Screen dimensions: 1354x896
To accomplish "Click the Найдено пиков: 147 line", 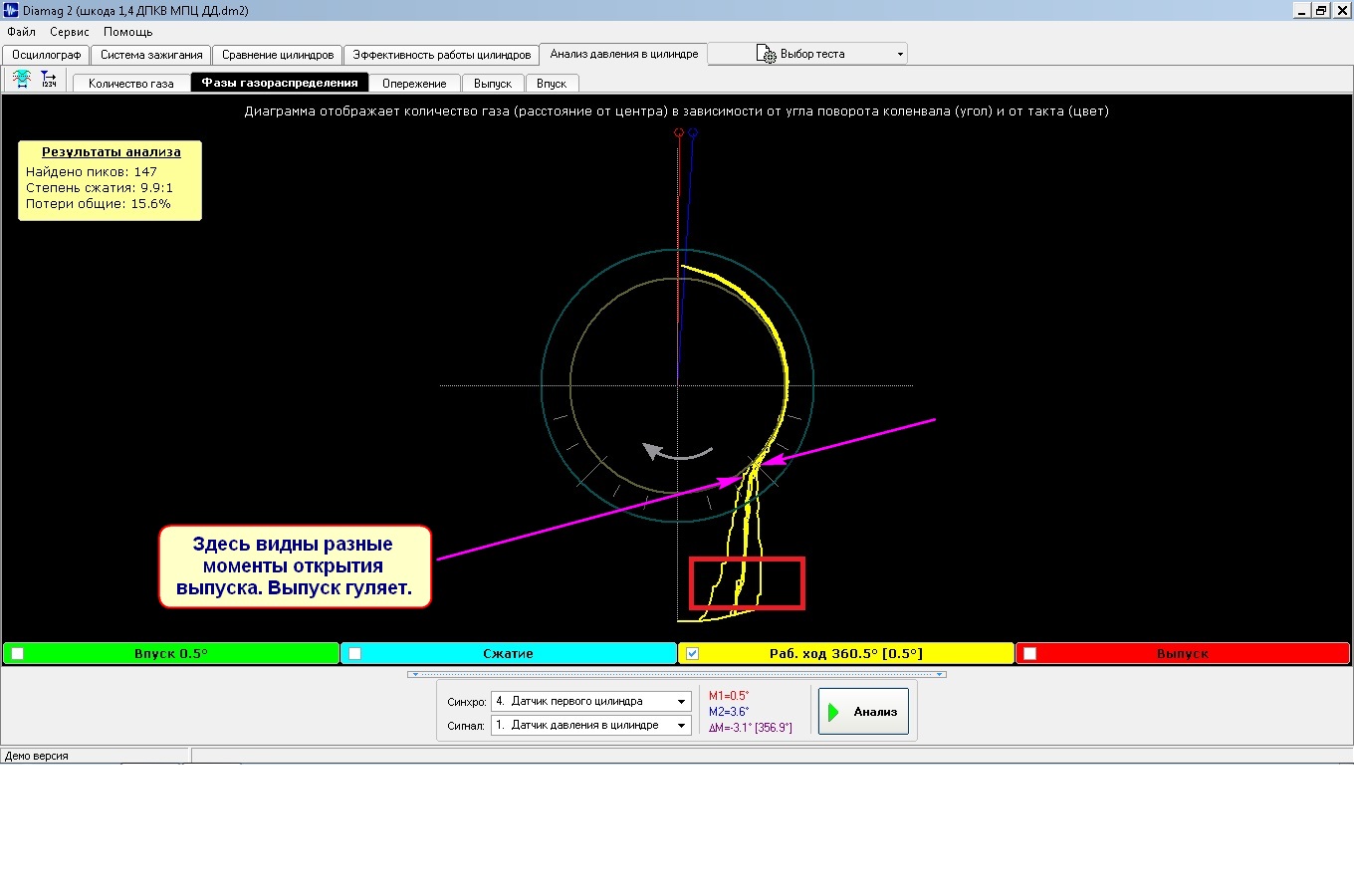I will [x=92, y=172].
